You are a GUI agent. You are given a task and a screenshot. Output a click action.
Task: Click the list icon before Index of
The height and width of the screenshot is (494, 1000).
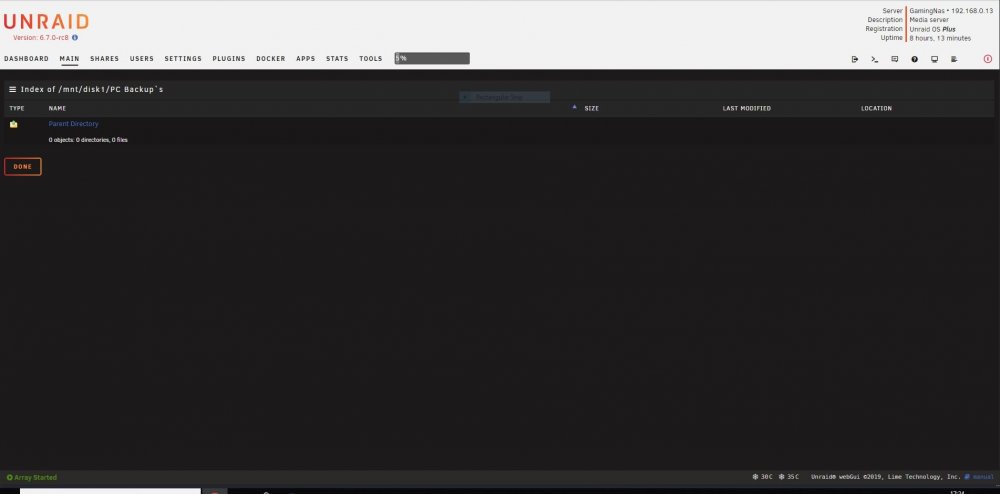pyautogui.click(x=12, y=89)
